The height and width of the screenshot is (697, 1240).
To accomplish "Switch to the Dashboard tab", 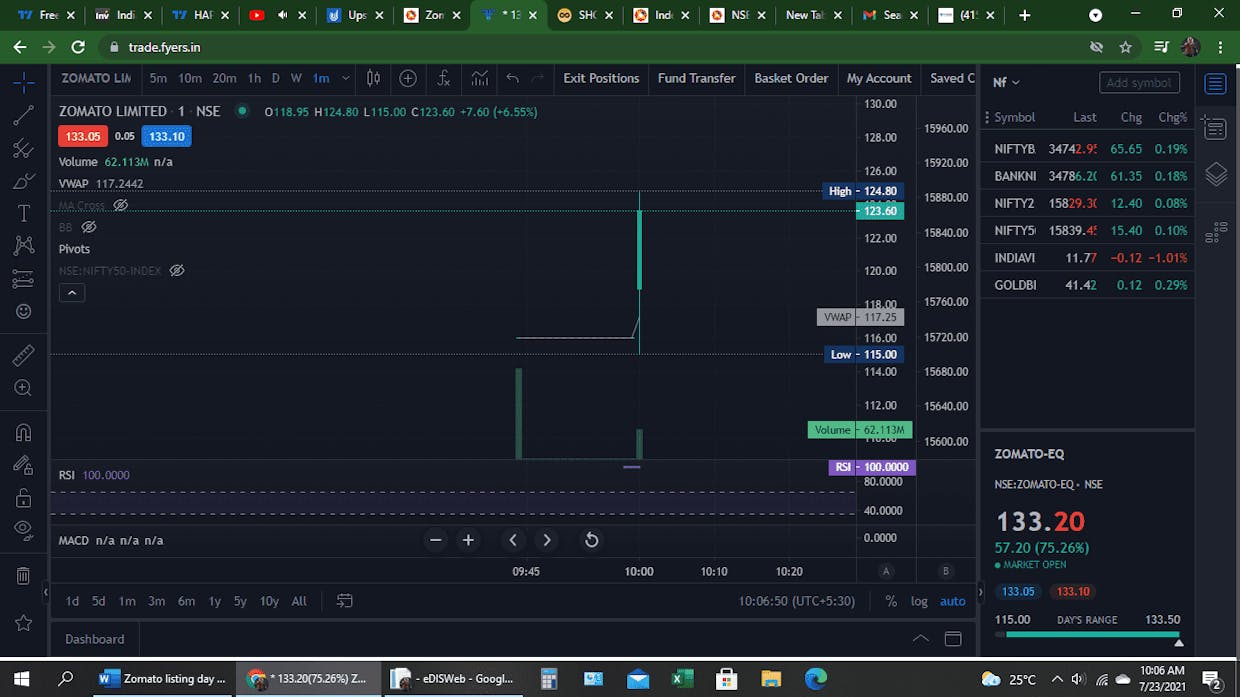I will click(95, 639).
